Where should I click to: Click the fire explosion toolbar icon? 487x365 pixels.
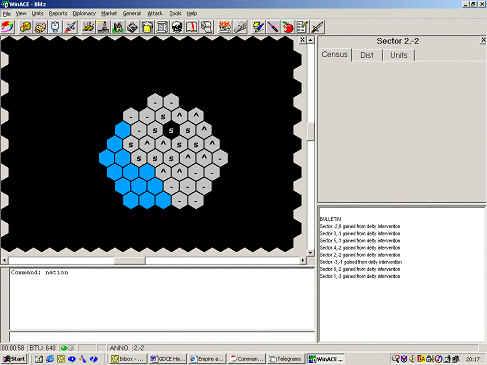pos(225,27)
